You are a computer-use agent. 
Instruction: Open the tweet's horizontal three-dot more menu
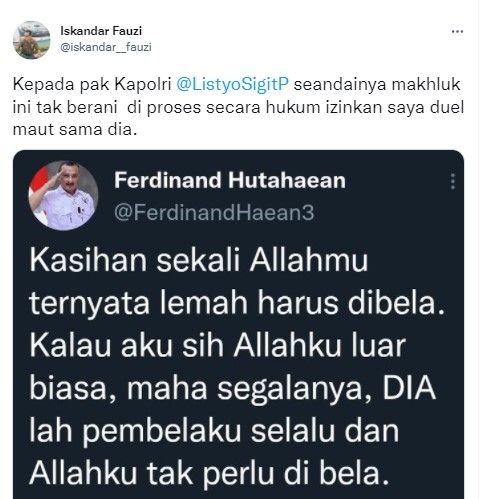coord(457,32)
